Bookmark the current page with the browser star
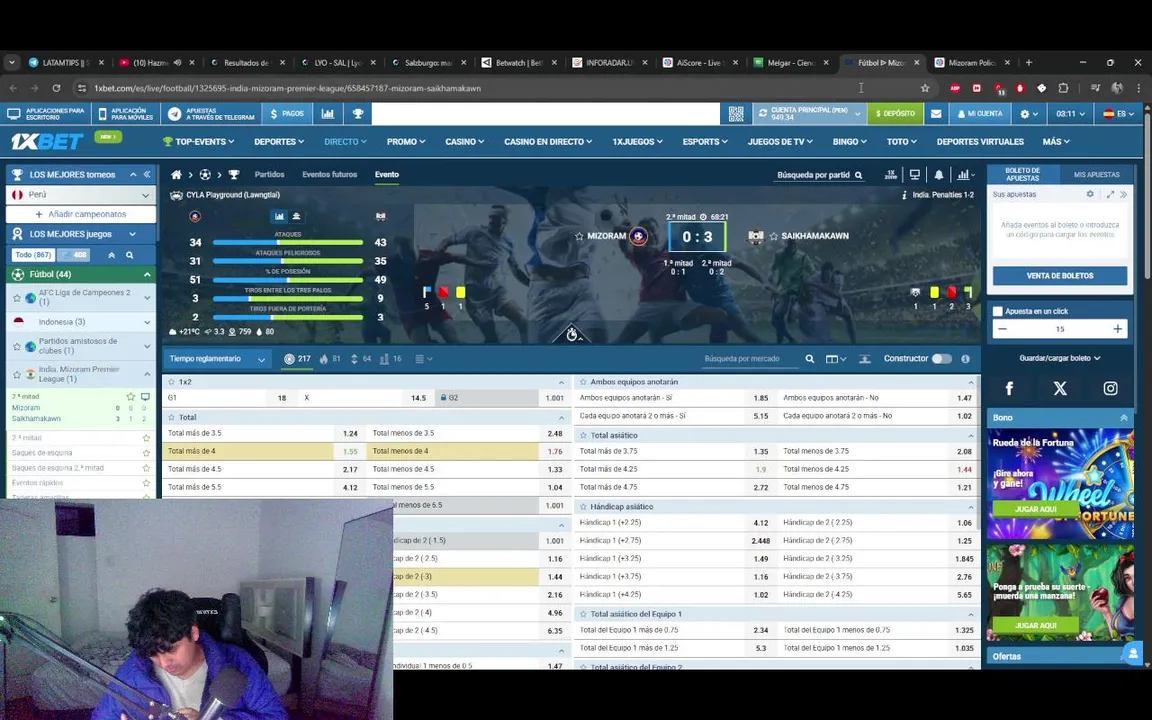 pyautogui.click(x=925, y=88)
